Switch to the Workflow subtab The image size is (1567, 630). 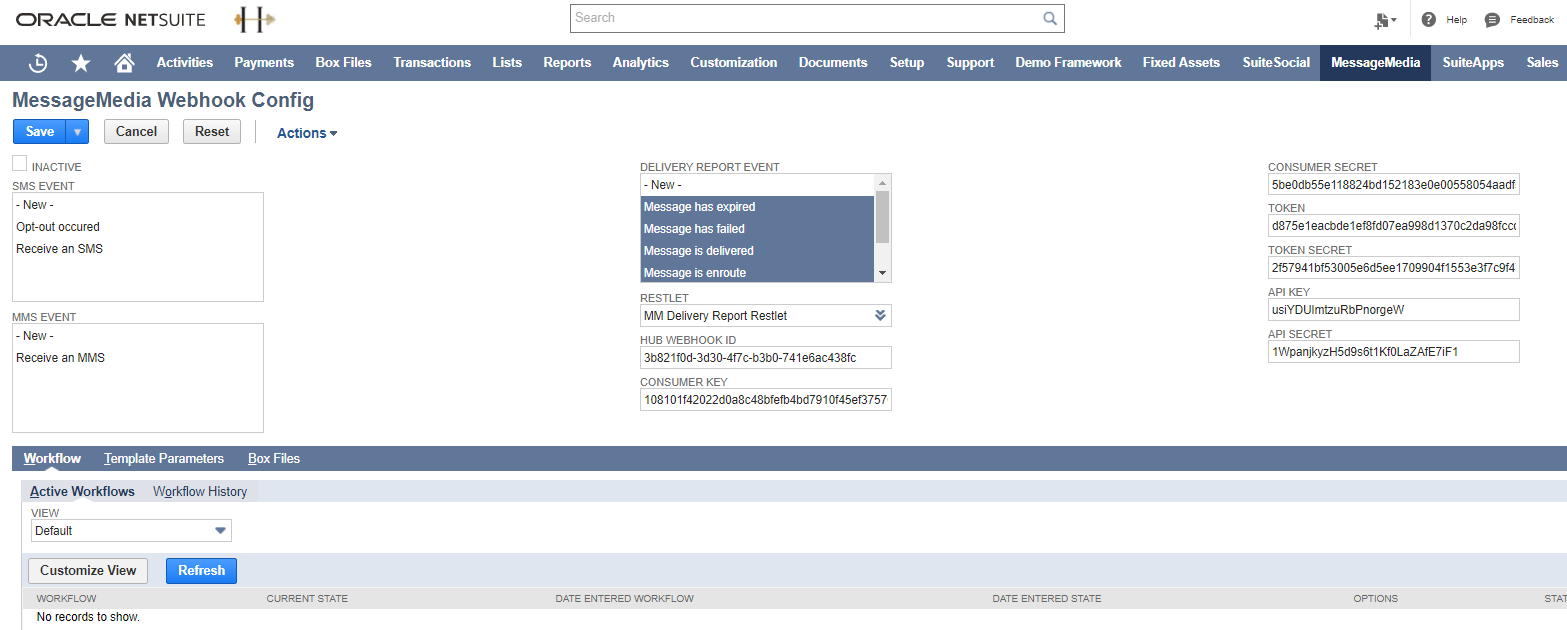click(x=52, y=459)
